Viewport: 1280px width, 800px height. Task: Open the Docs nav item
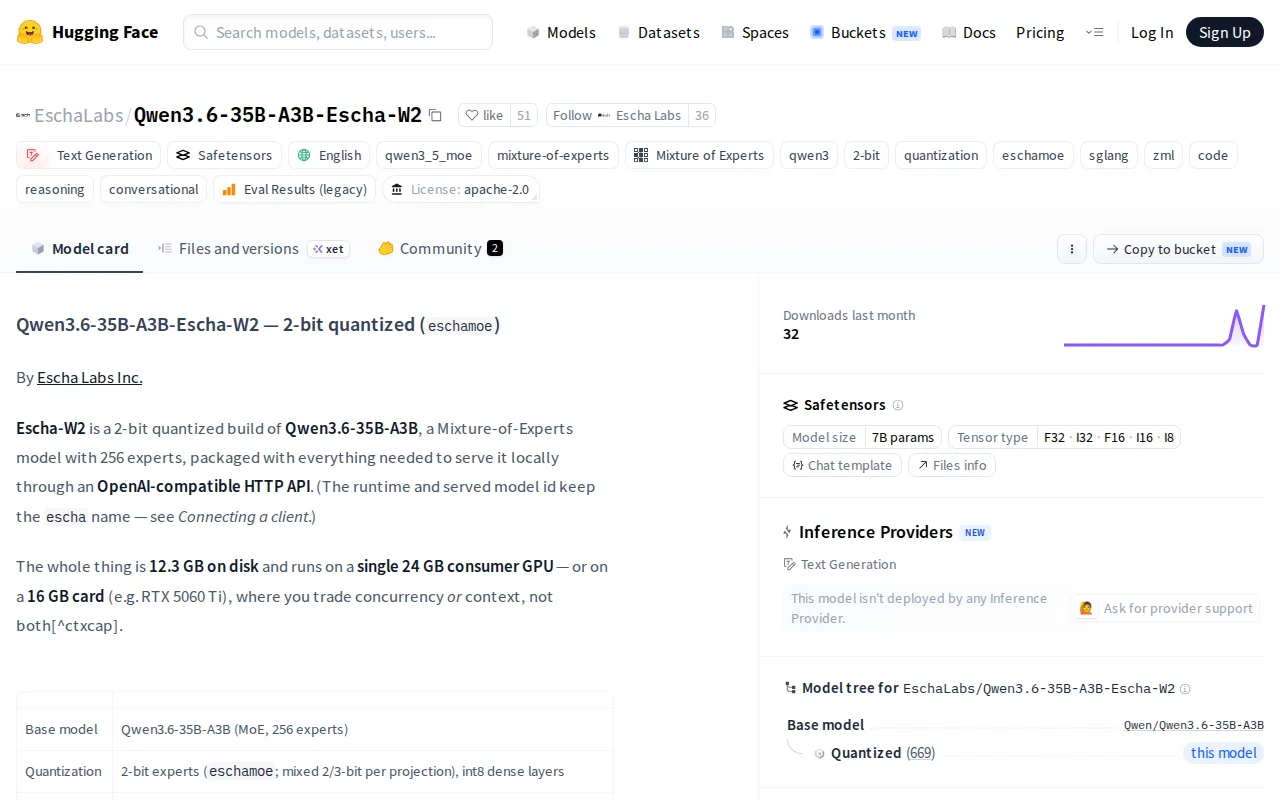[x=969, y=32]
